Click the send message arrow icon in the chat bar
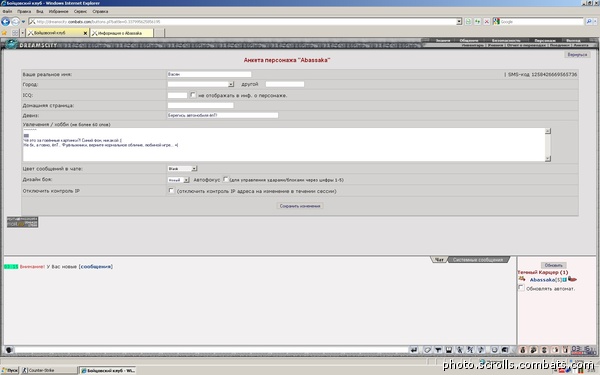The height and width of the screenshot is (375, 600). pos(414,350)
